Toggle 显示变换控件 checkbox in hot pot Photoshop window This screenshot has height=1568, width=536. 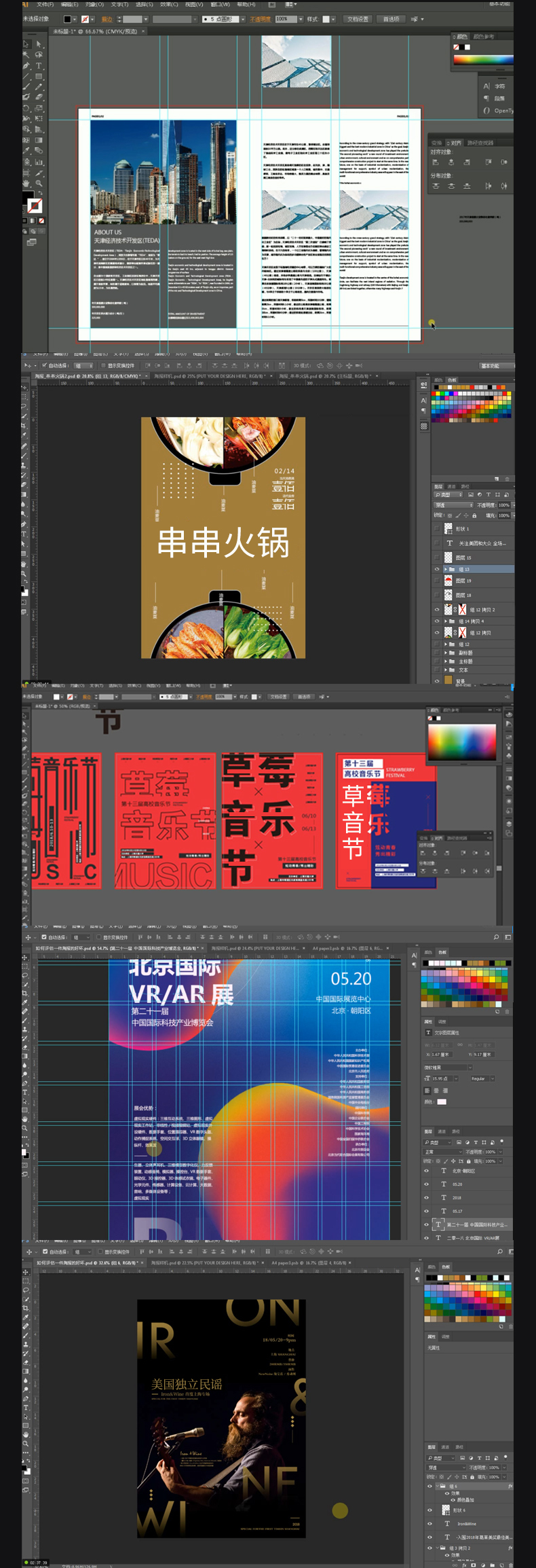pyautogui.click(x=103, y=365)
